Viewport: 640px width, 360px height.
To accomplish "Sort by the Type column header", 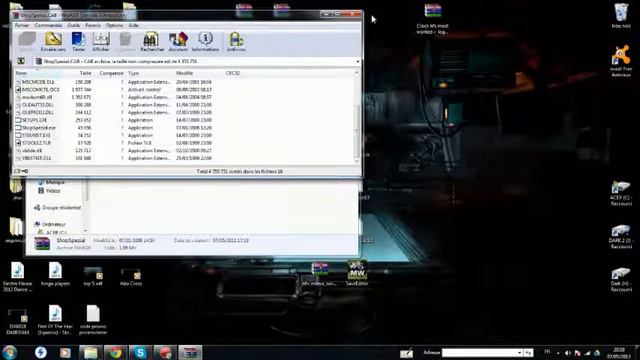I will coord(133,73).
